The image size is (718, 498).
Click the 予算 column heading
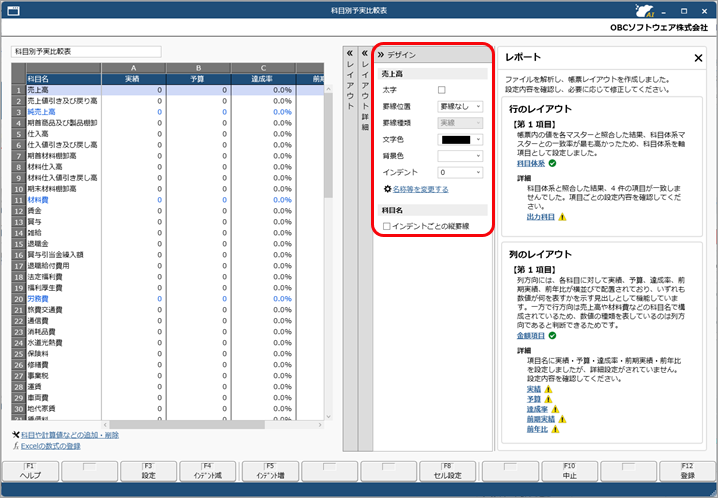tap(198, 79)
